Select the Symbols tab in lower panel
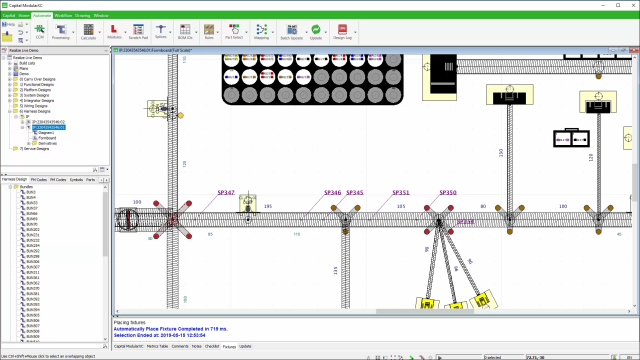The width and height of the screenshot is (640, 360). pos(76,180)
